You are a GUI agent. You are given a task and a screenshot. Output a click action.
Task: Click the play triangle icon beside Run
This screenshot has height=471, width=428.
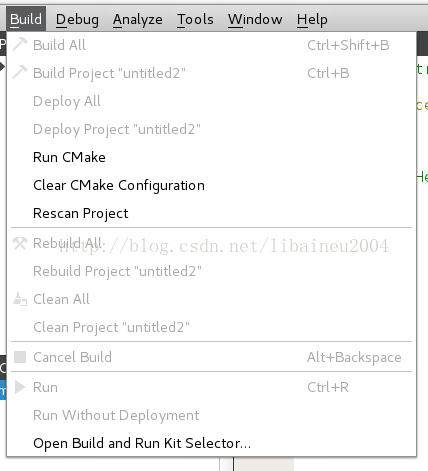(20, 387)
